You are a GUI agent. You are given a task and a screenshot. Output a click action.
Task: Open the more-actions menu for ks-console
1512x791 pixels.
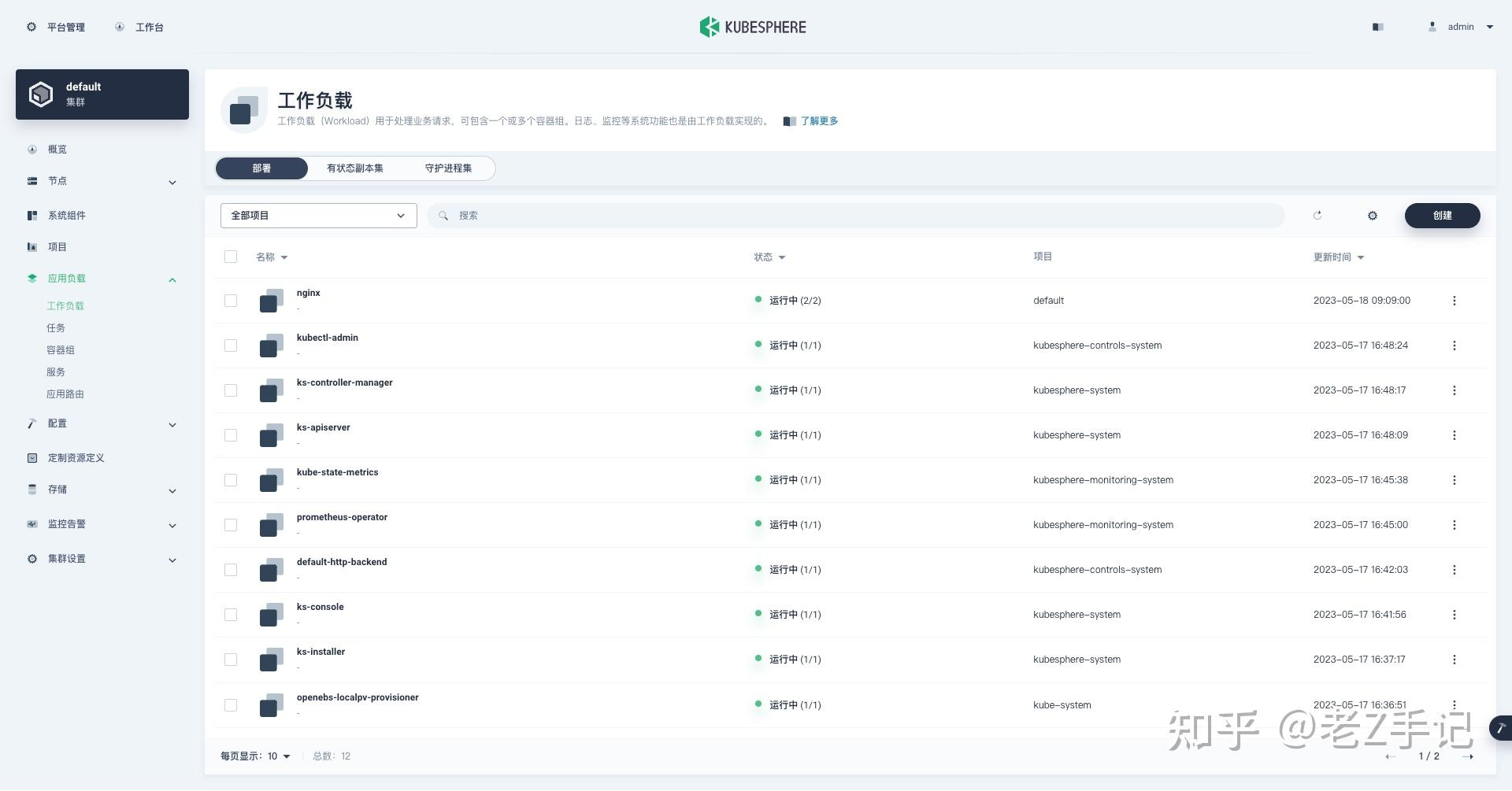pyautogui.click(x=1455, y=615)
